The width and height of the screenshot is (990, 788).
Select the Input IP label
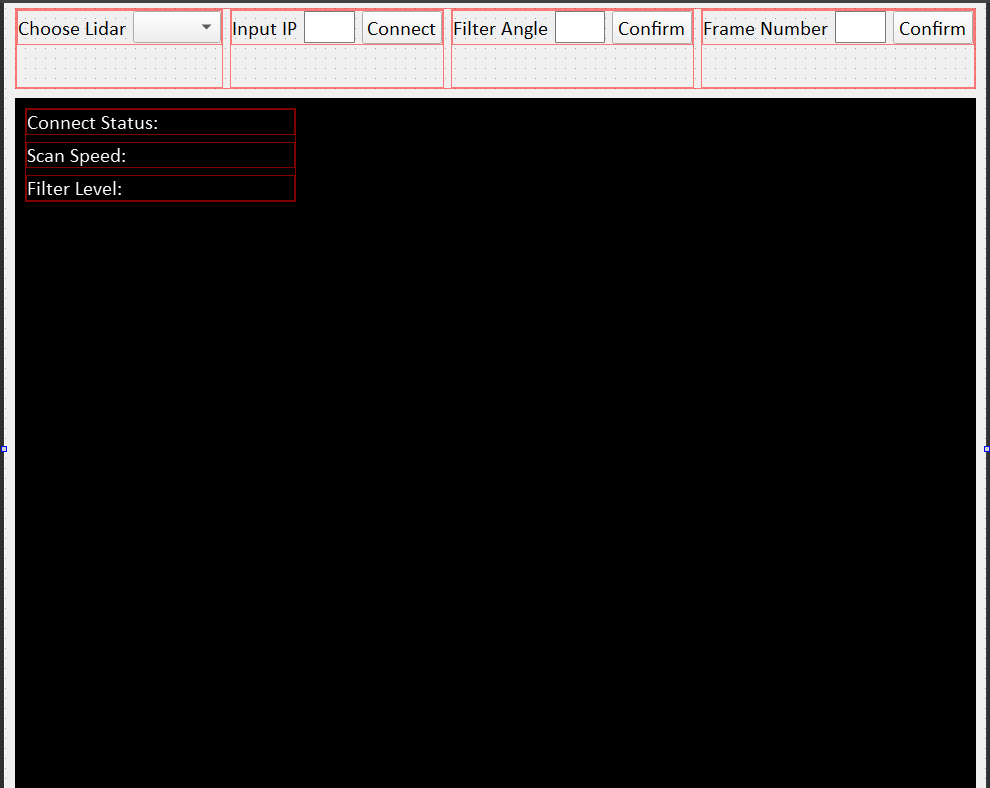(x=264, y=28)
